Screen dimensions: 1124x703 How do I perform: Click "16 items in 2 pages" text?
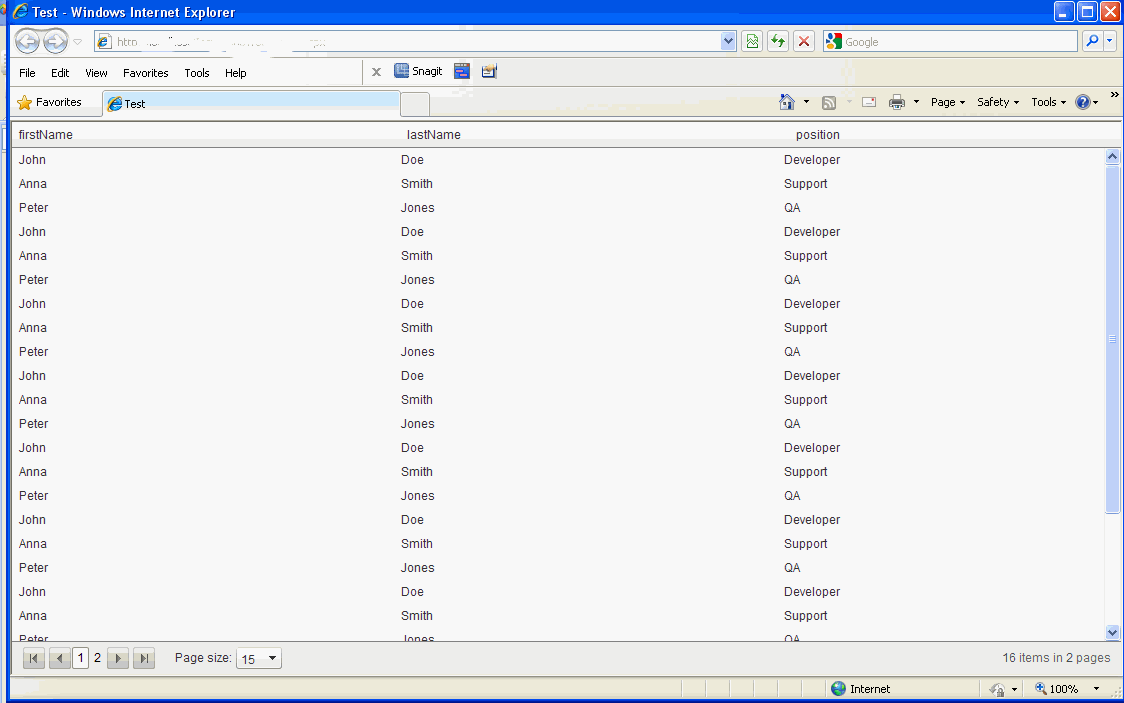click(x=1056, y=657)
